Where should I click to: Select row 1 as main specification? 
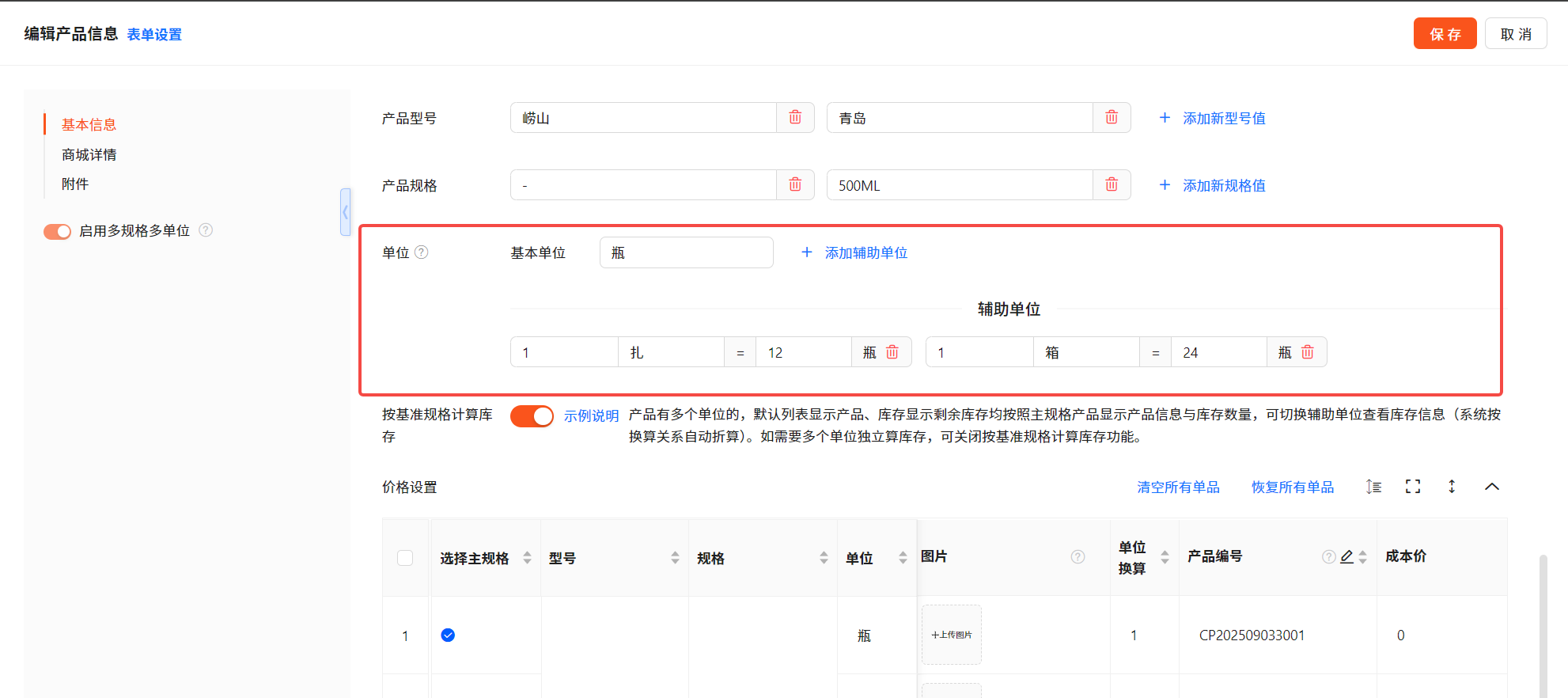pos(448,635)
